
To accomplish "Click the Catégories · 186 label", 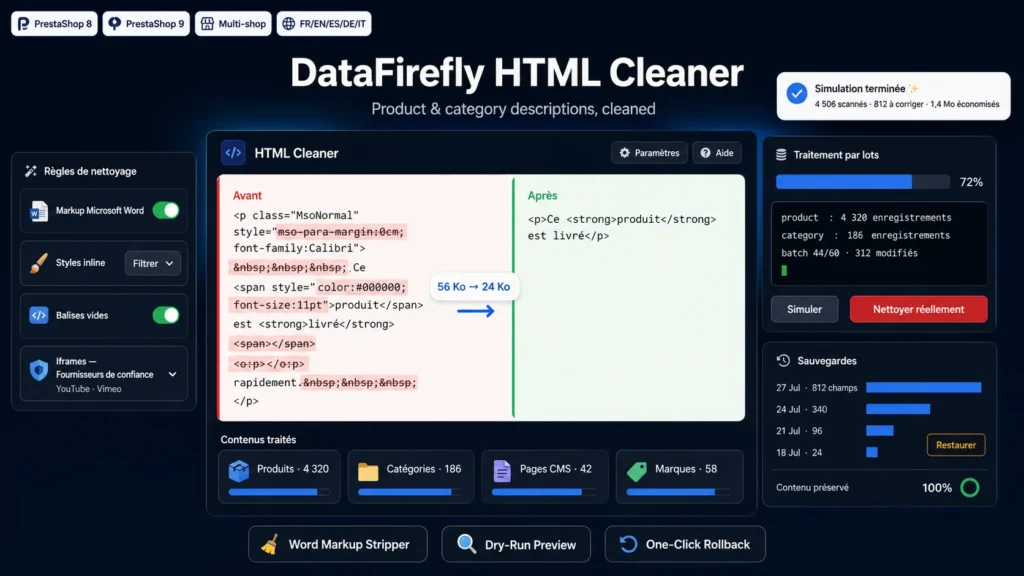I will coord(424,469).
